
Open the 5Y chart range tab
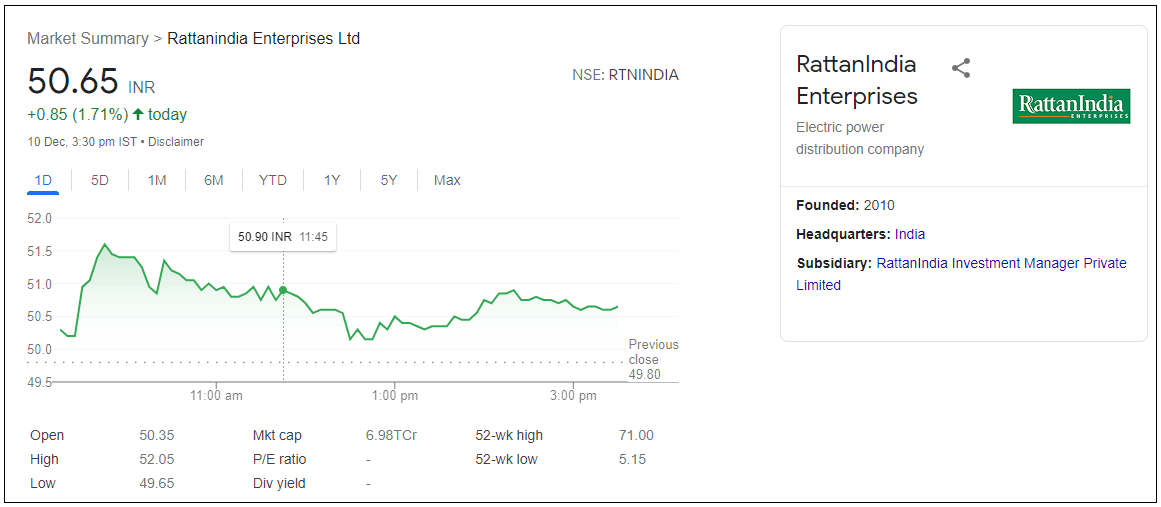point(389,180)
